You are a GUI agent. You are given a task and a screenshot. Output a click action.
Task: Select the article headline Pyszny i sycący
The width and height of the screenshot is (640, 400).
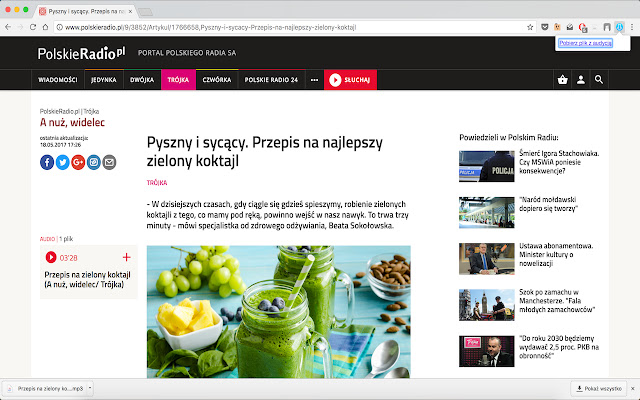tap(264, 151)
